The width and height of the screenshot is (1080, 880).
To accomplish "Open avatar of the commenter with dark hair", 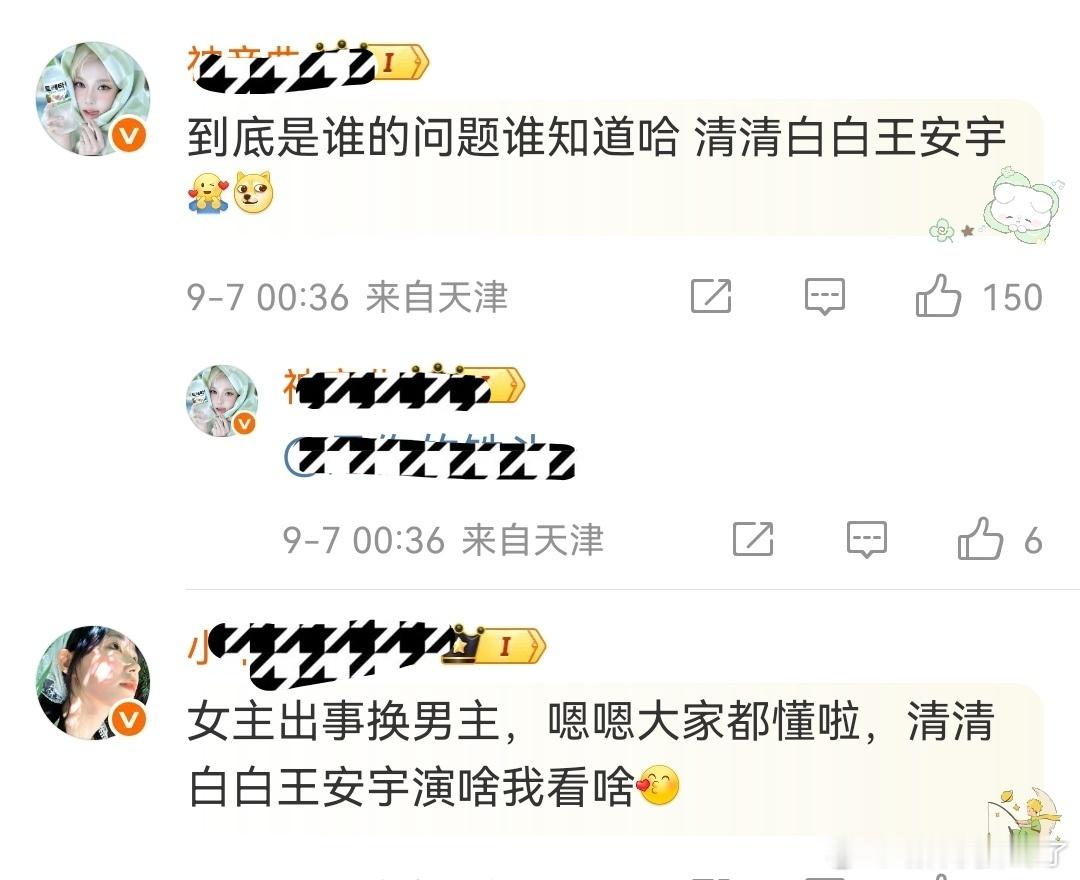I will pyautogui.click(x=93, y=682).
